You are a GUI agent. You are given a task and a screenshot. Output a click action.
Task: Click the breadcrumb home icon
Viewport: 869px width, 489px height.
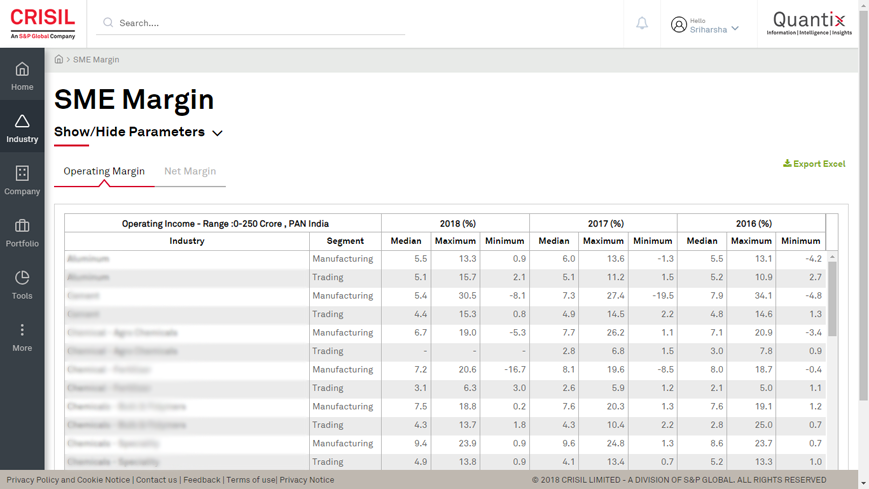pos(59,60)
